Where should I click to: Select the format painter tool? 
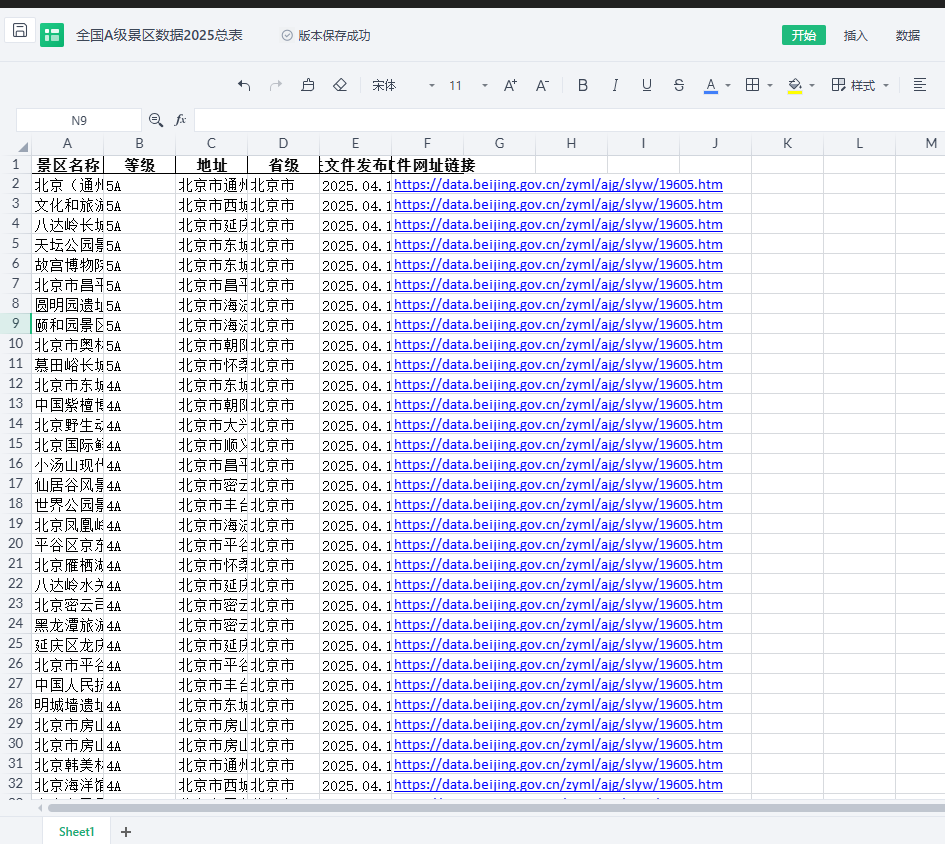[x=307, y=86]
